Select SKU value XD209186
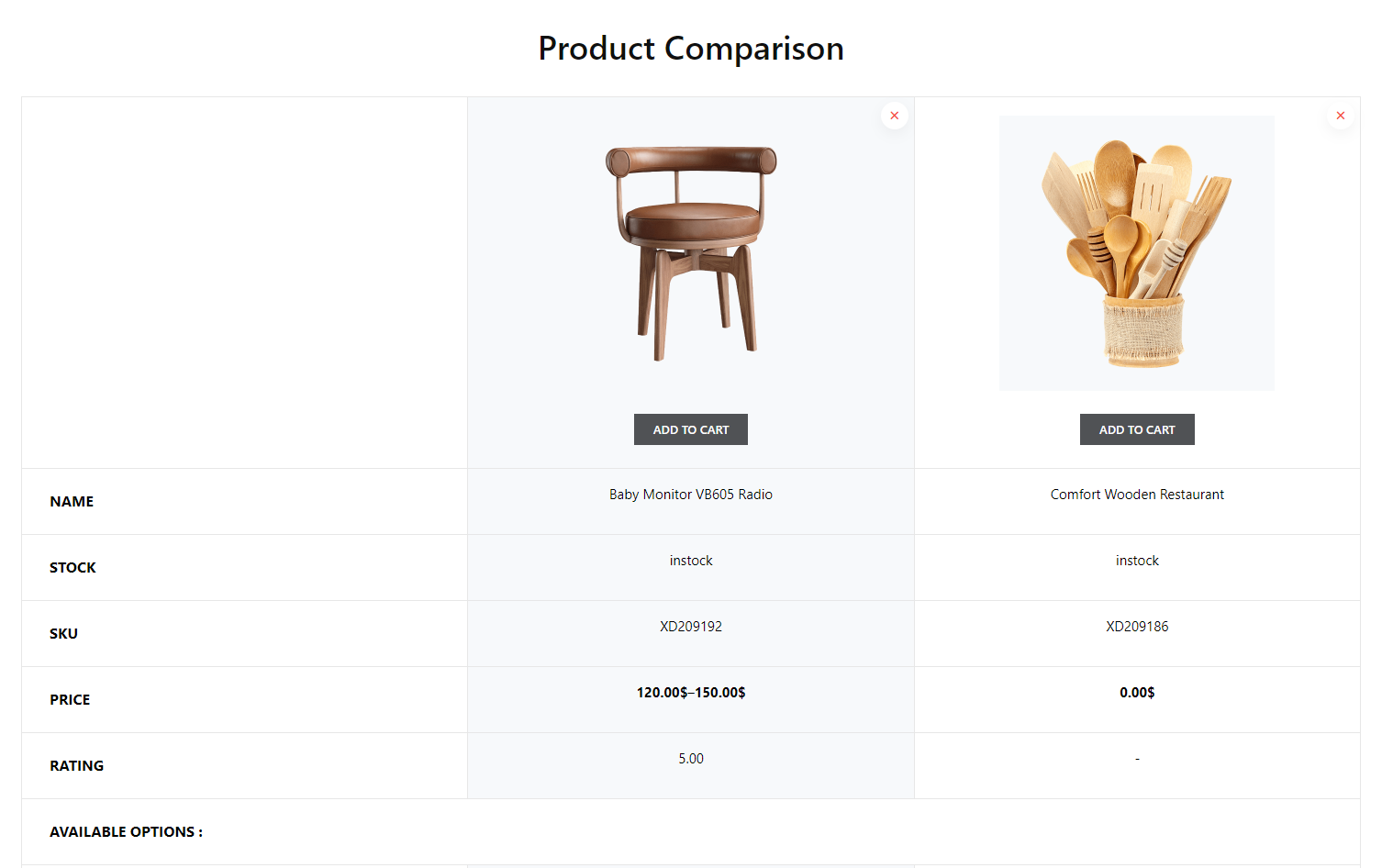 click(x=1137, y=627)
